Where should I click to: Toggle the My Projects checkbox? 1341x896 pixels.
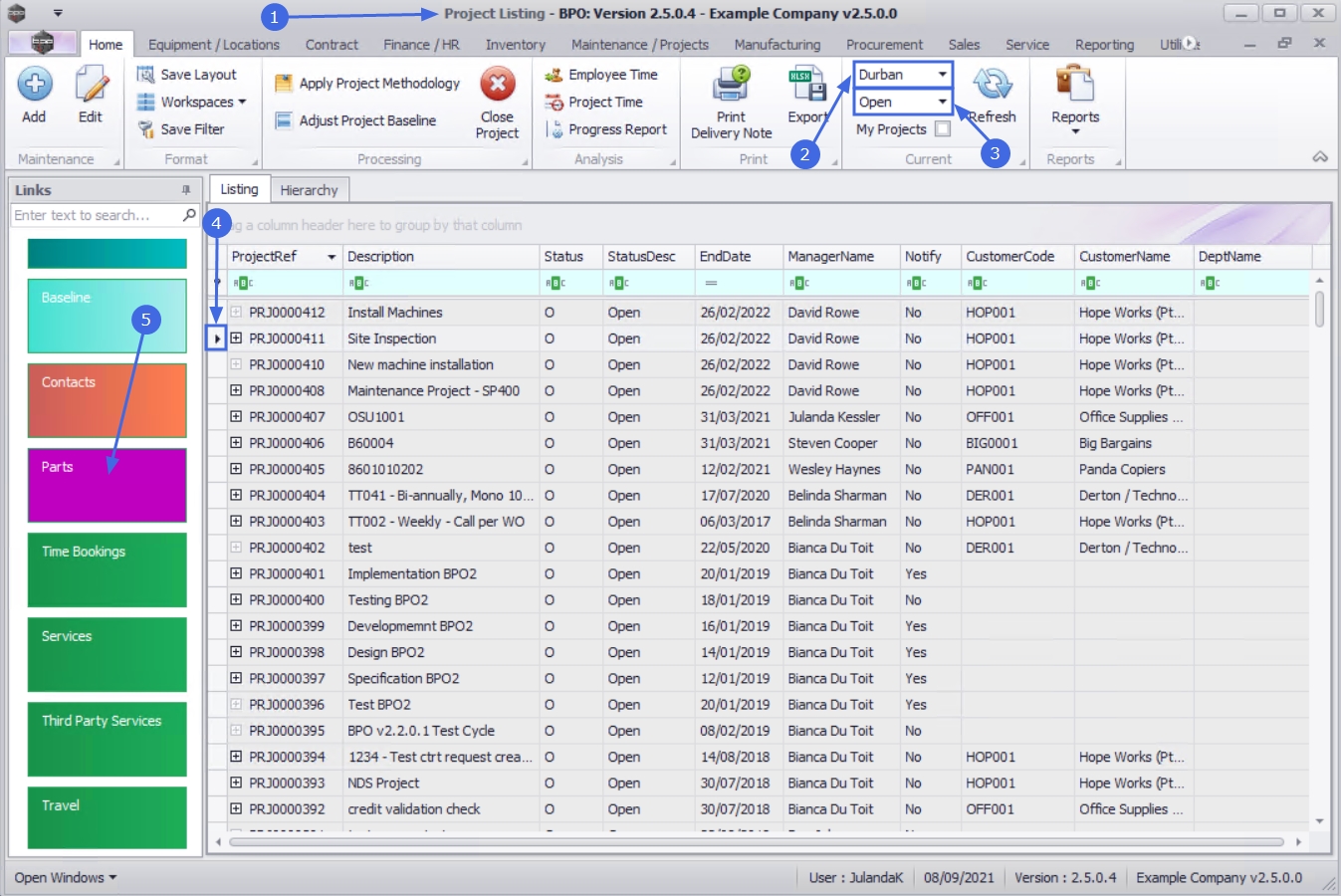tap(943, 128)
